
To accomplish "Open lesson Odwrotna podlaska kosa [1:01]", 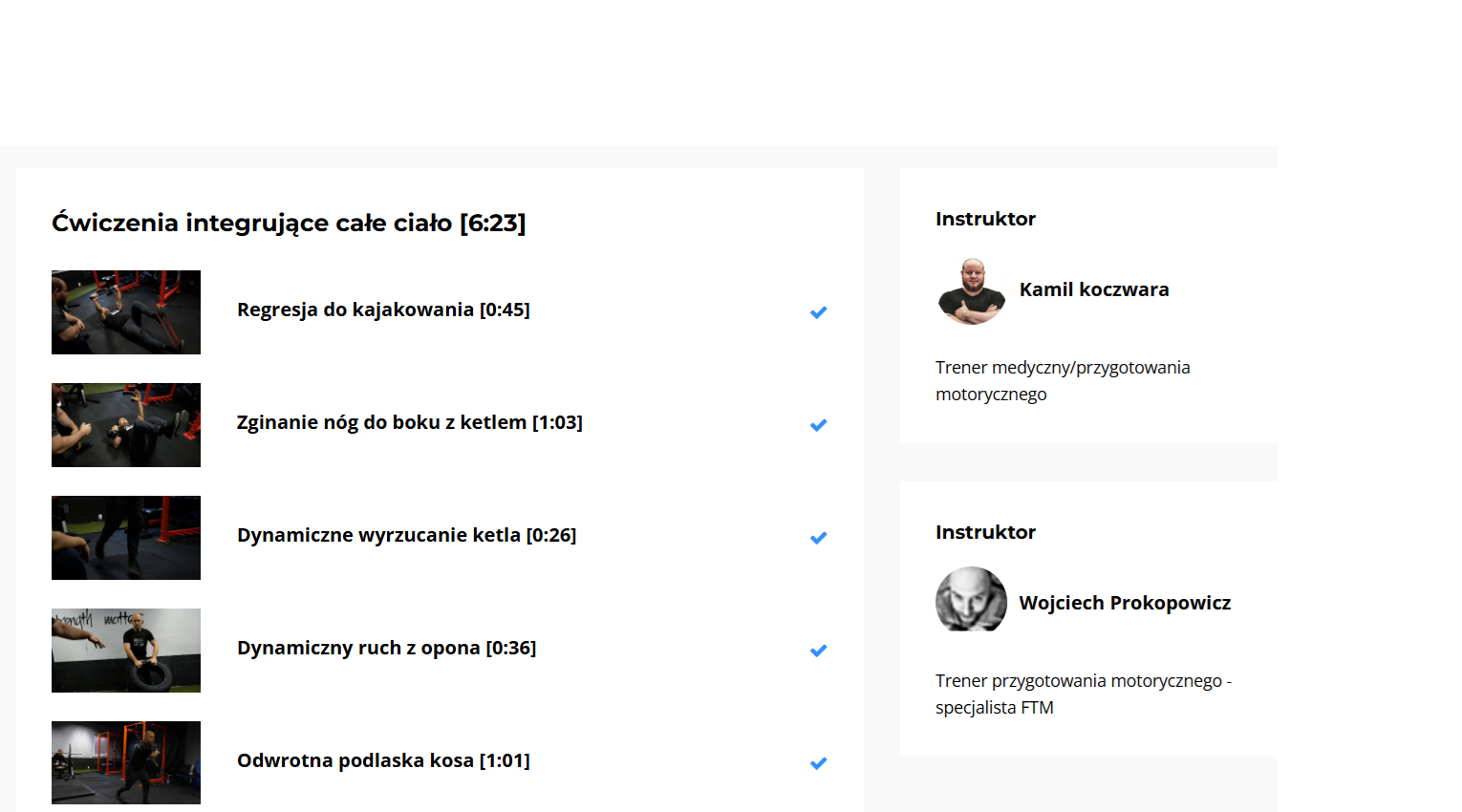I will [x=383, y=760].
